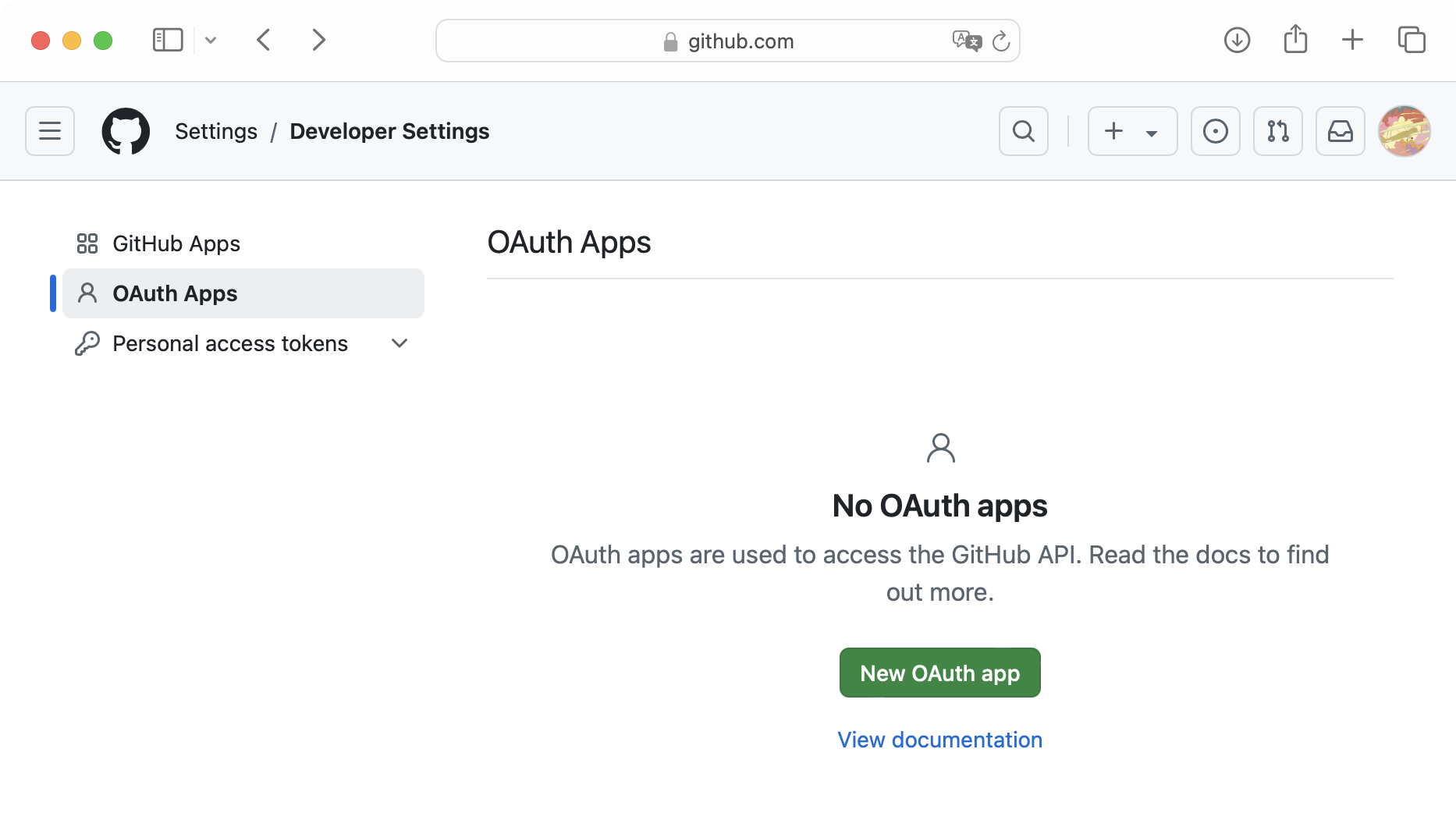The image size is (1456, 813).
Task: Open Safari downloads icon
Action: pos(1237,40)
